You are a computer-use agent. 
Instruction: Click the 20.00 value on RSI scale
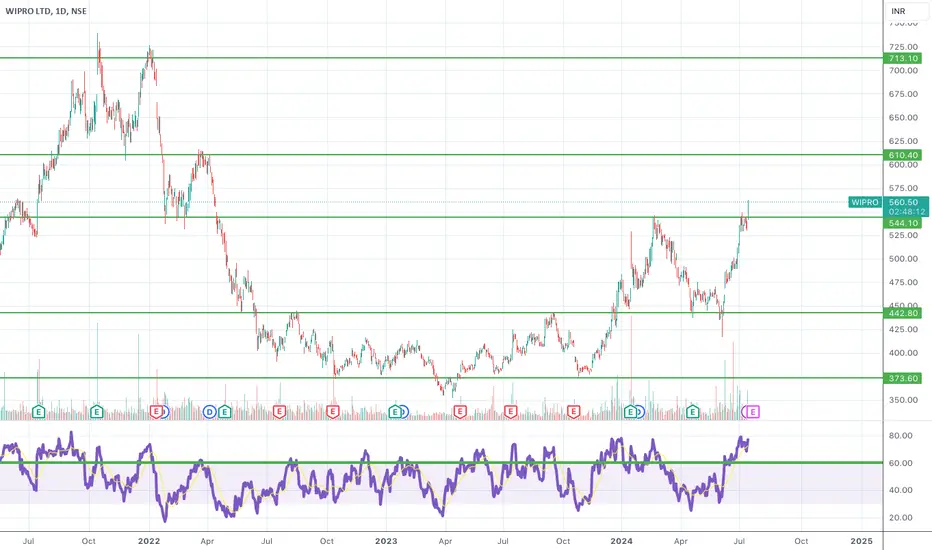(900, 517)
